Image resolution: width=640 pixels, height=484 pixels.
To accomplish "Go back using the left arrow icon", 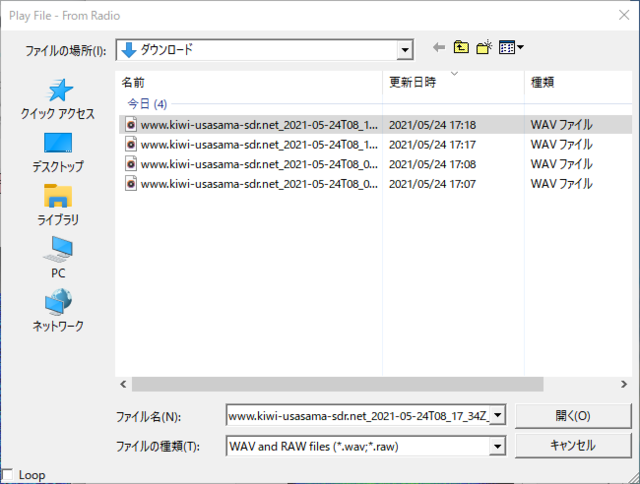I will click(x=439, y=48).
